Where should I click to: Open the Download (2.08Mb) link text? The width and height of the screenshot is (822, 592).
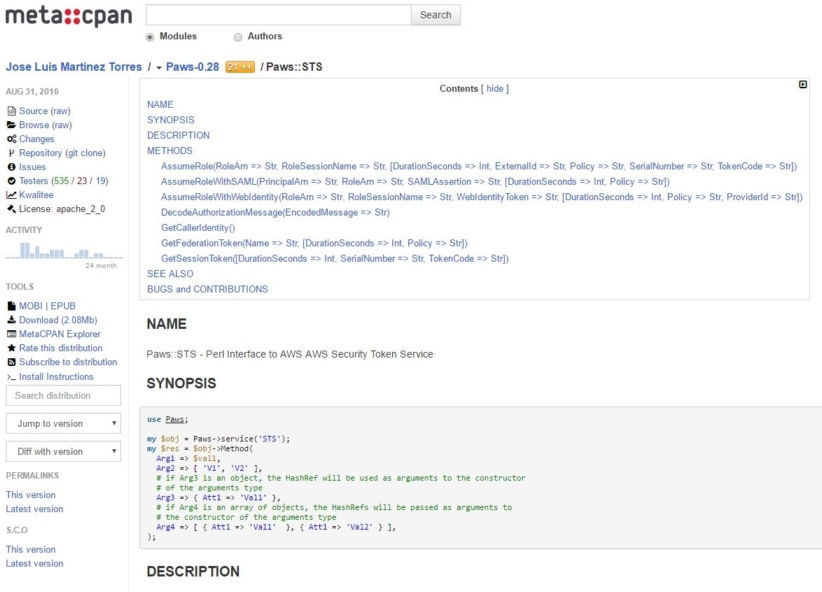click(x=58, y=320)
